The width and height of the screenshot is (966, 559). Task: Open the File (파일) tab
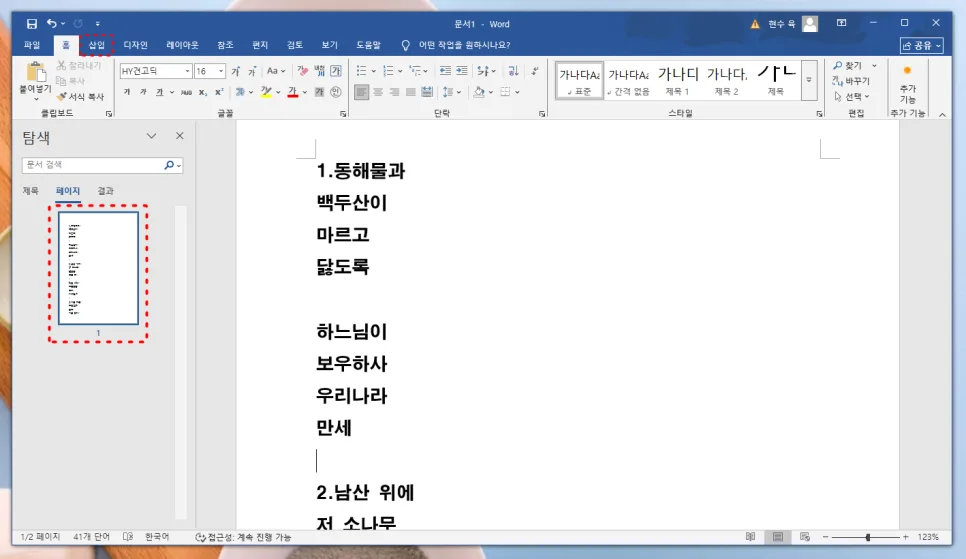coord(31,45)
